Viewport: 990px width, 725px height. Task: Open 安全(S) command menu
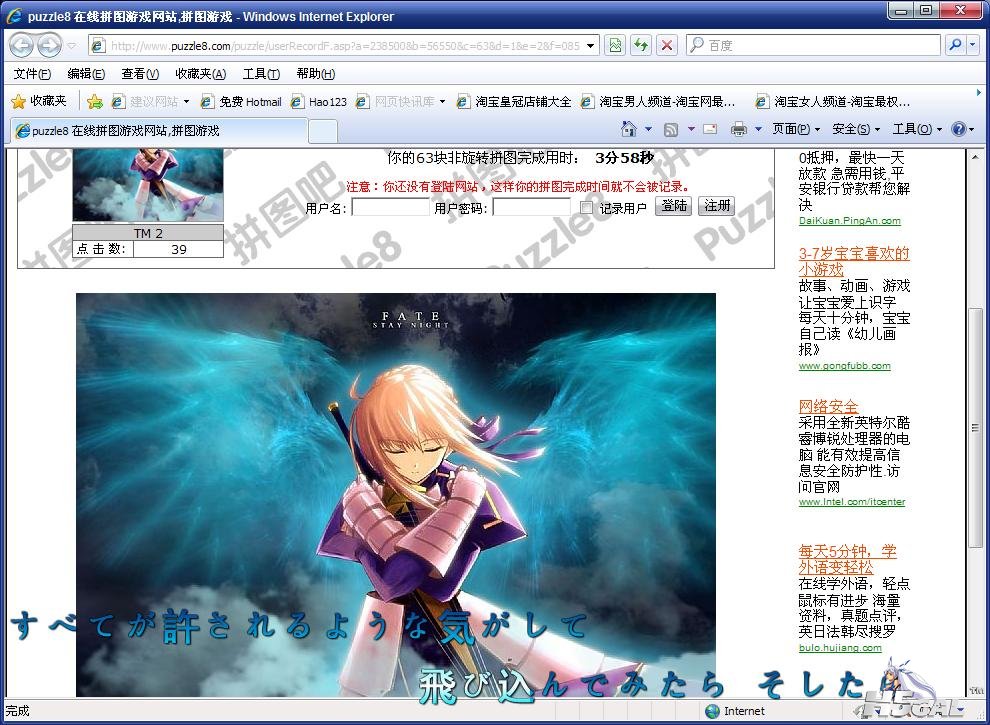[x=856, y=129]
